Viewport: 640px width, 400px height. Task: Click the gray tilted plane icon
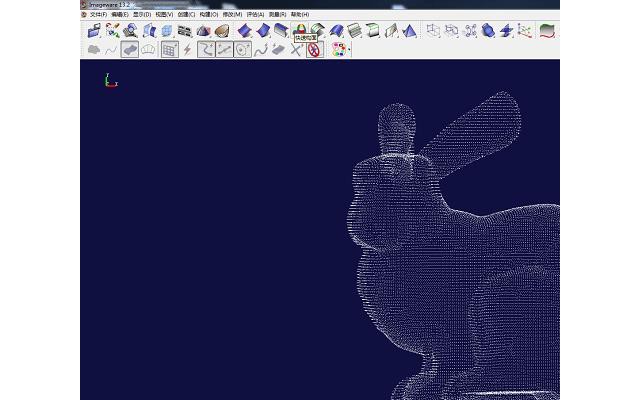coord(391,31)
